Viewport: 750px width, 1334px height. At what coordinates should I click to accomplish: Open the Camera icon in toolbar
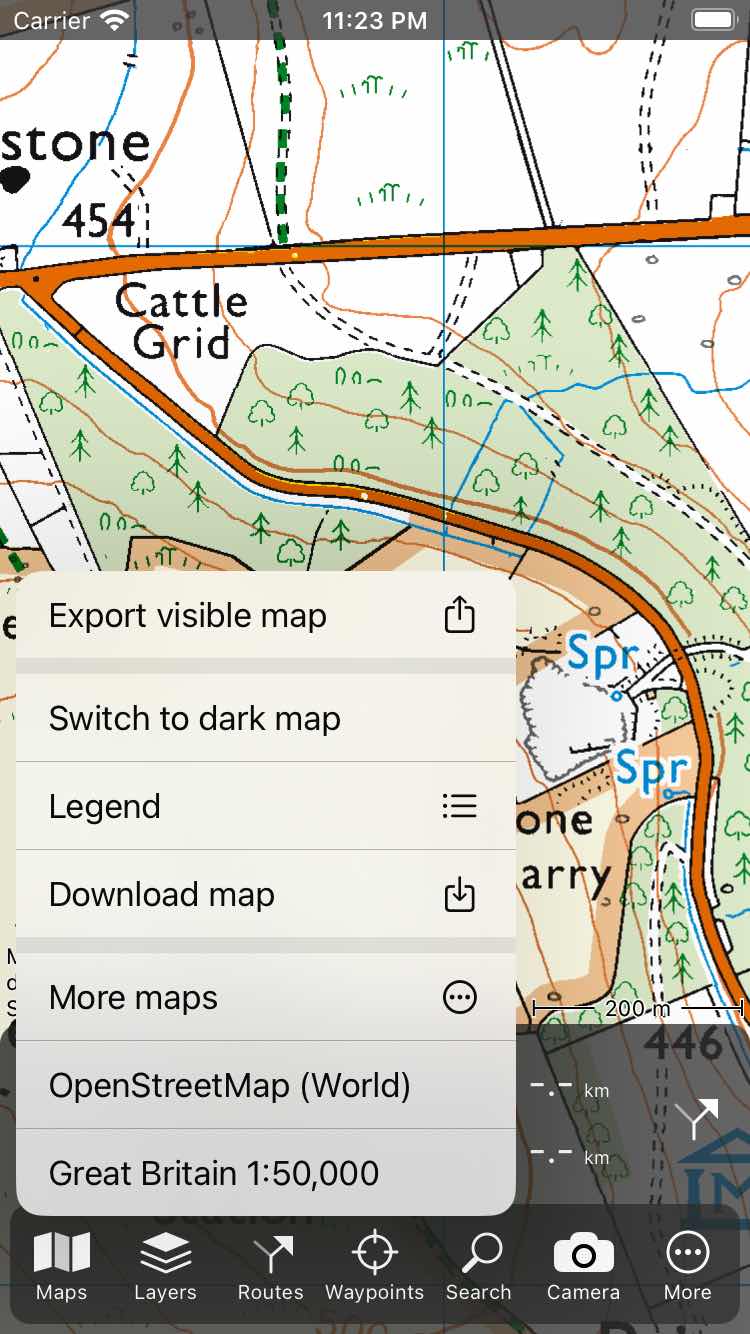coord(583,1253)
